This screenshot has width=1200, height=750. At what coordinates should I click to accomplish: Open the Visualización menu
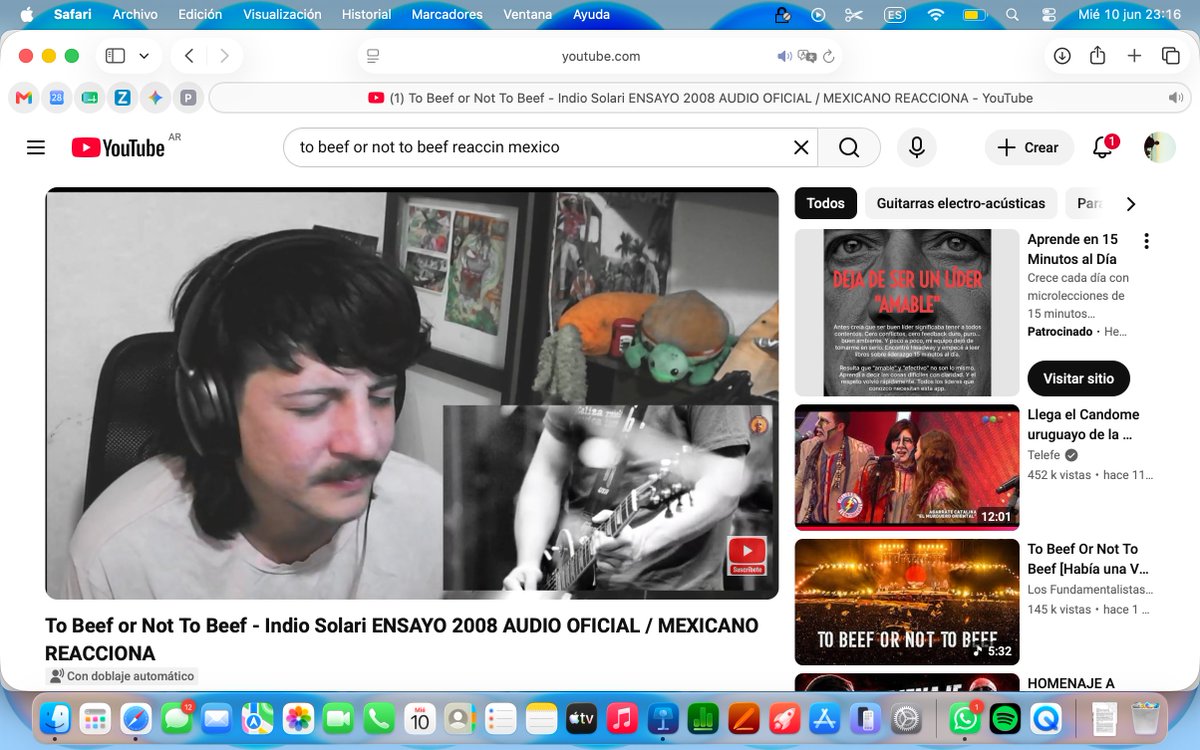click(282, 15)
